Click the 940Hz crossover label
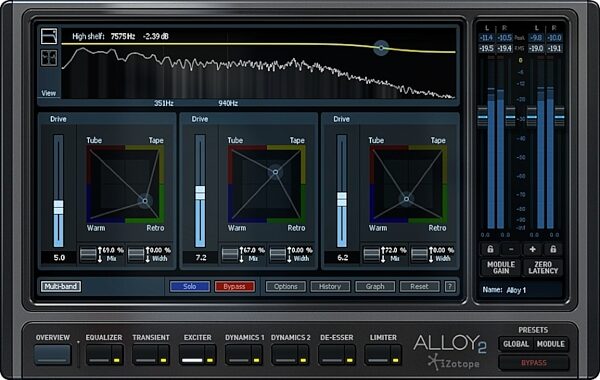This screenshot has width=600, height=380. click(x=228, y=103)
